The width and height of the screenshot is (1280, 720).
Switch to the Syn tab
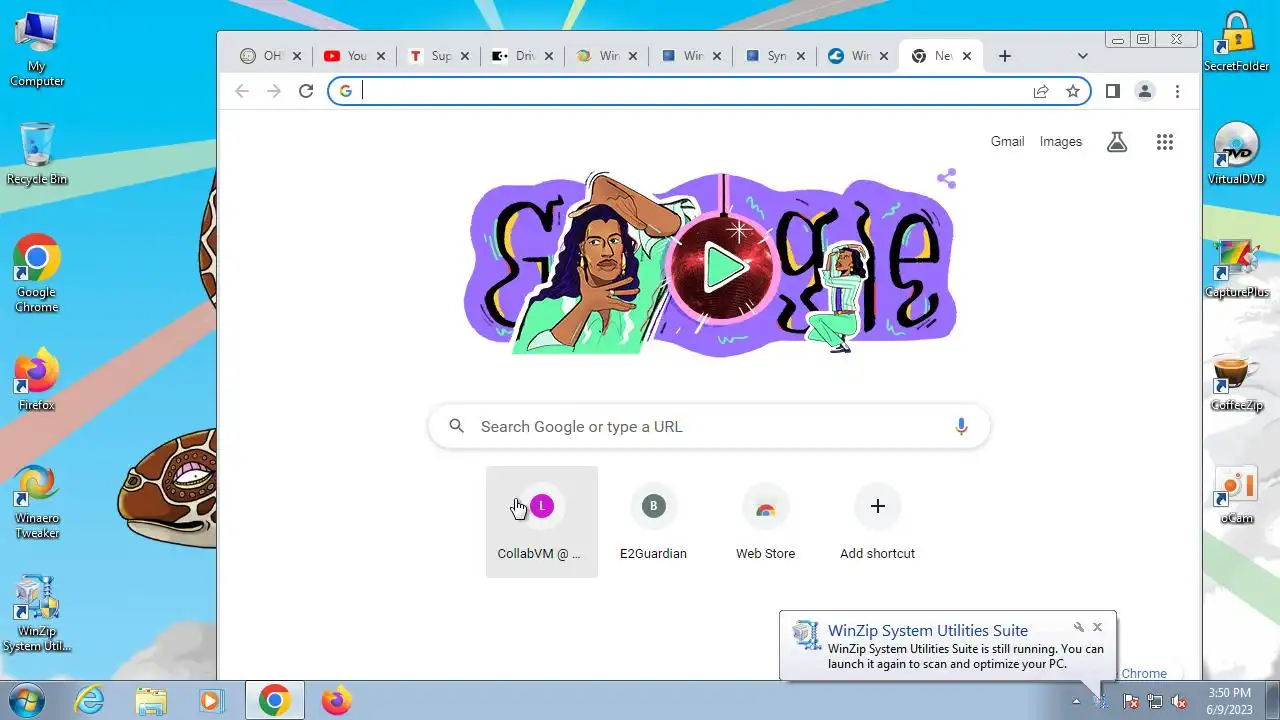[x=775, y=56]
